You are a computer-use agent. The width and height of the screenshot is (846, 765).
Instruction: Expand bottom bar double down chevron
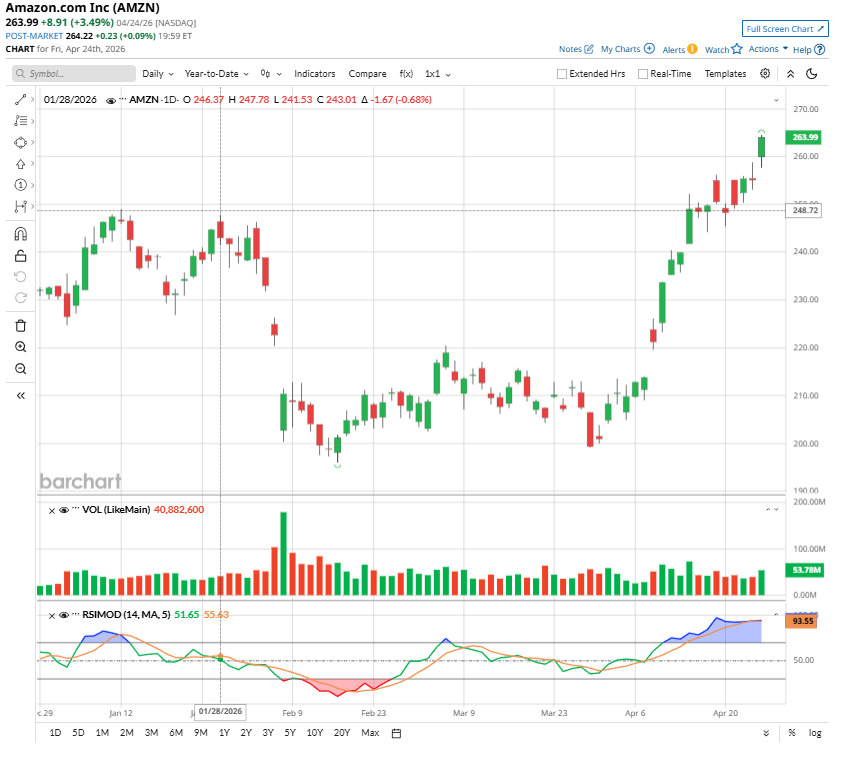tap(766, 733)
